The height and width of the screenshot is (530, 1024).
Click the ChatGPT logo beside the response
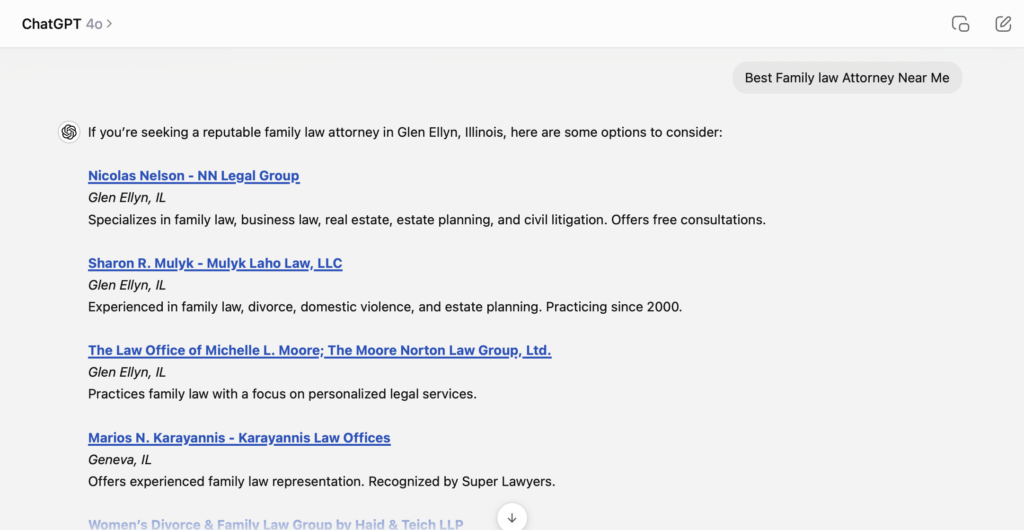tap(69, 132)
